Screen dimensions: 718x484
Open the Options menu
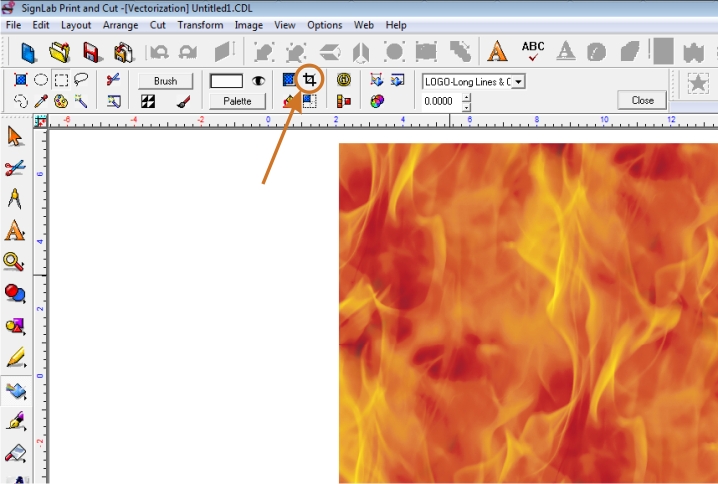[324, 25]
